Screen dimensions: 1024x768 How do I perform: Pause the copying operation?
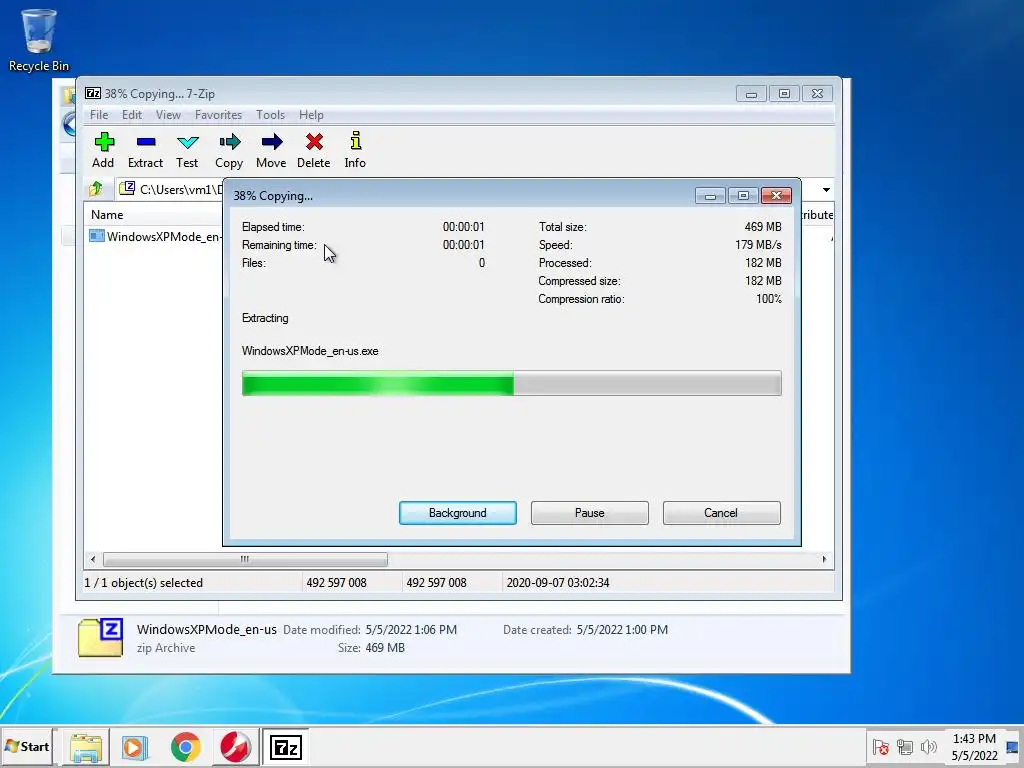[590, 513]
